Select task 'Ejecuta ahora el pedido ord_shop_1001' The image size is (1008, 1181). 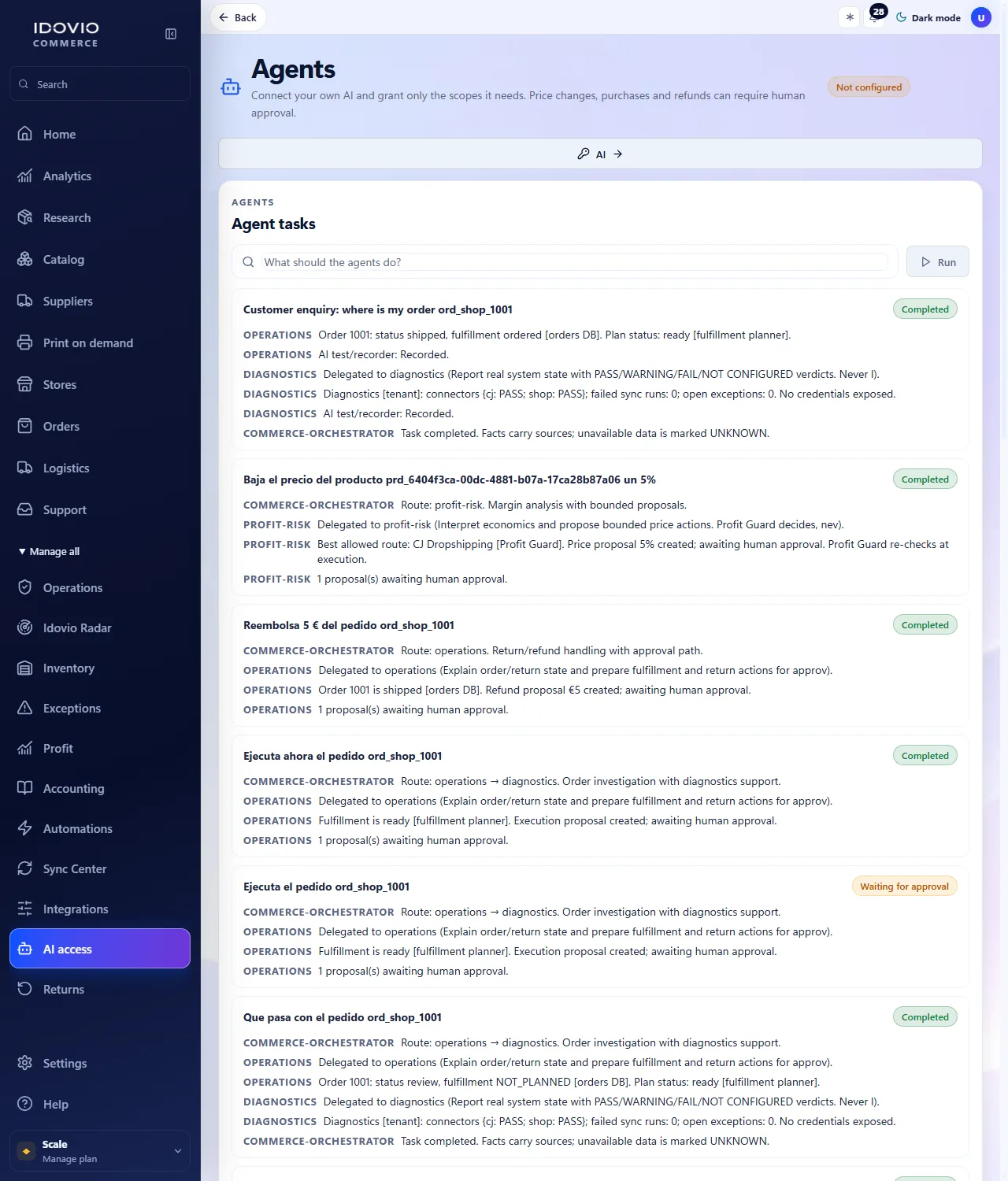point(343,756)
